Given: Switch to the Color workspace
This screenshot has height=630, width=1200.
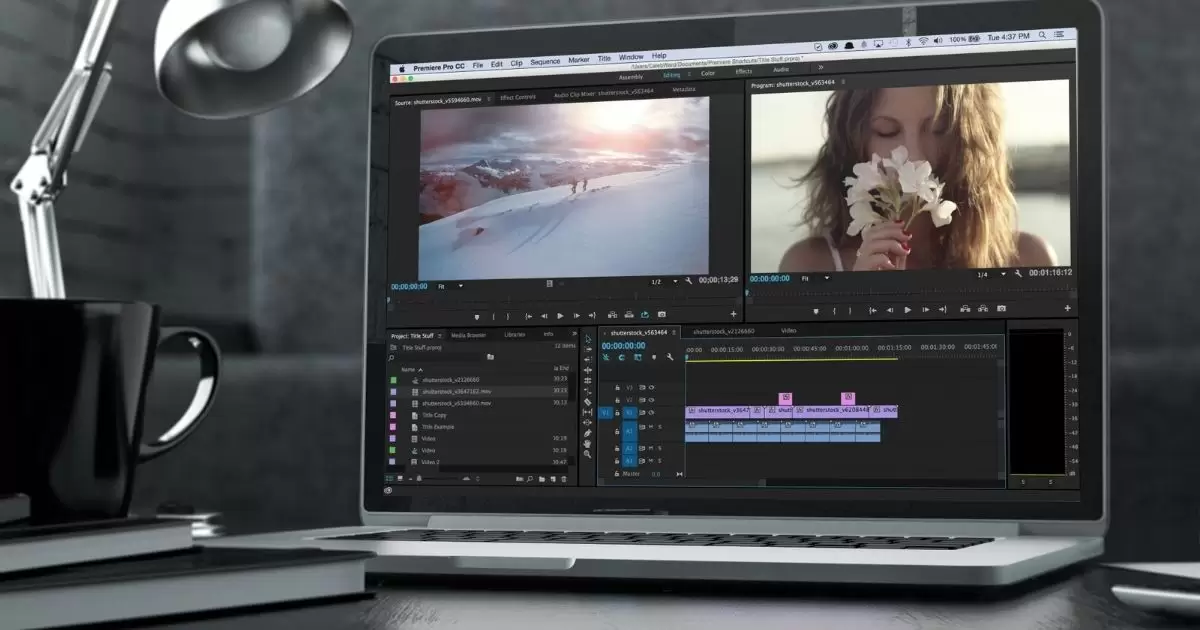Looking at the screenshot, I should [708, 73].
